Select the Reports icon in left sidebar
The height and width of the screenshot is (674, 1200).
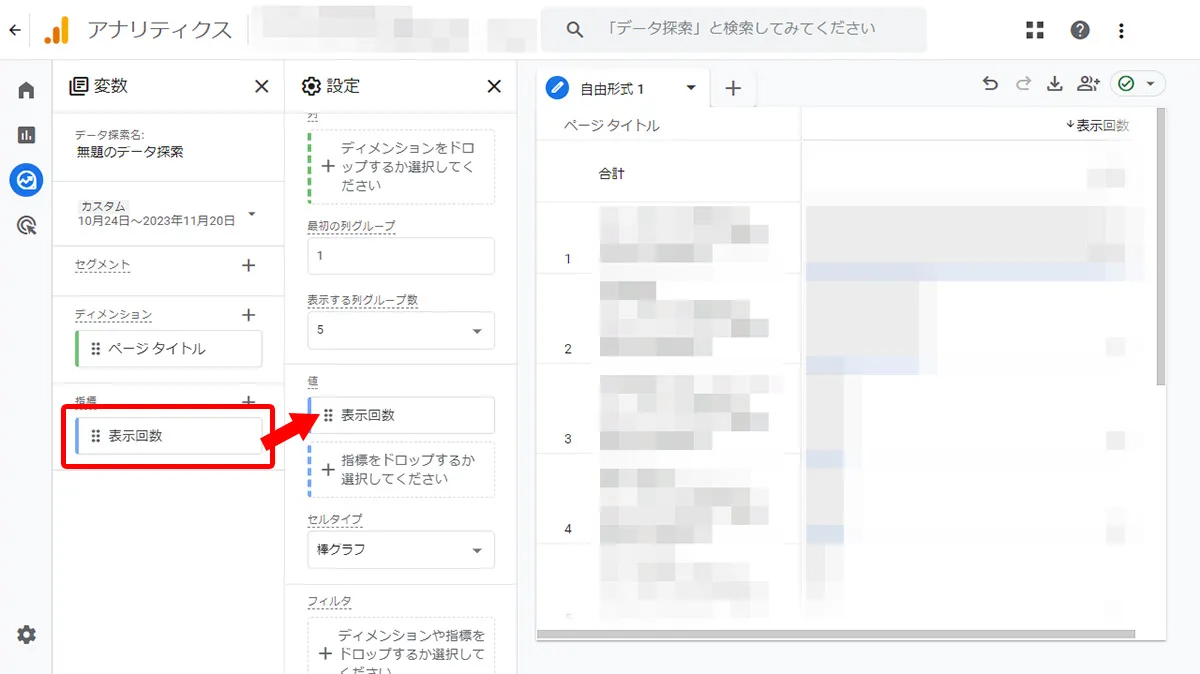(x=25, y=134)
